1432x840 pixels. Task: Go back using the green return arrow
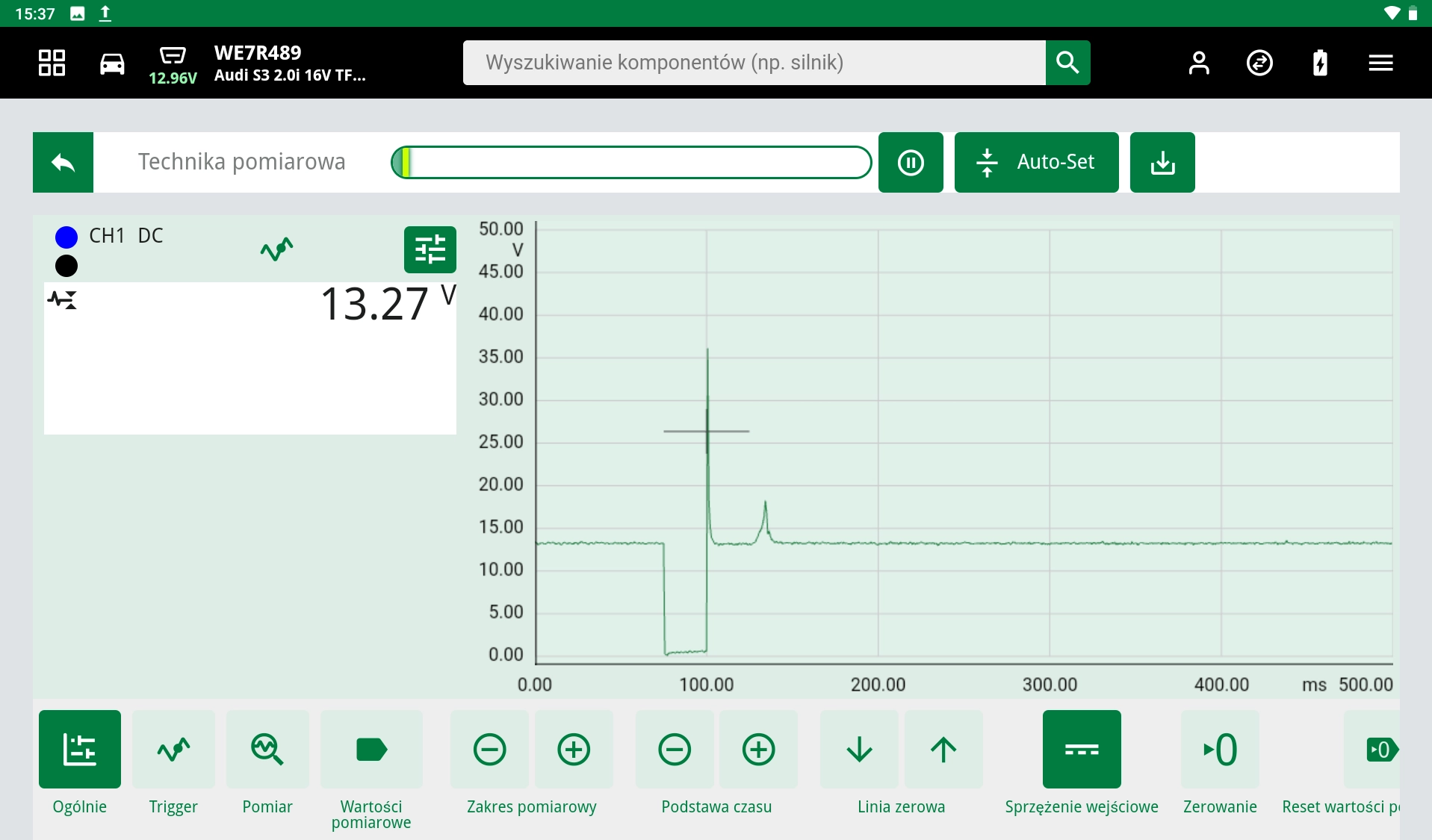[x=63, y=162]
